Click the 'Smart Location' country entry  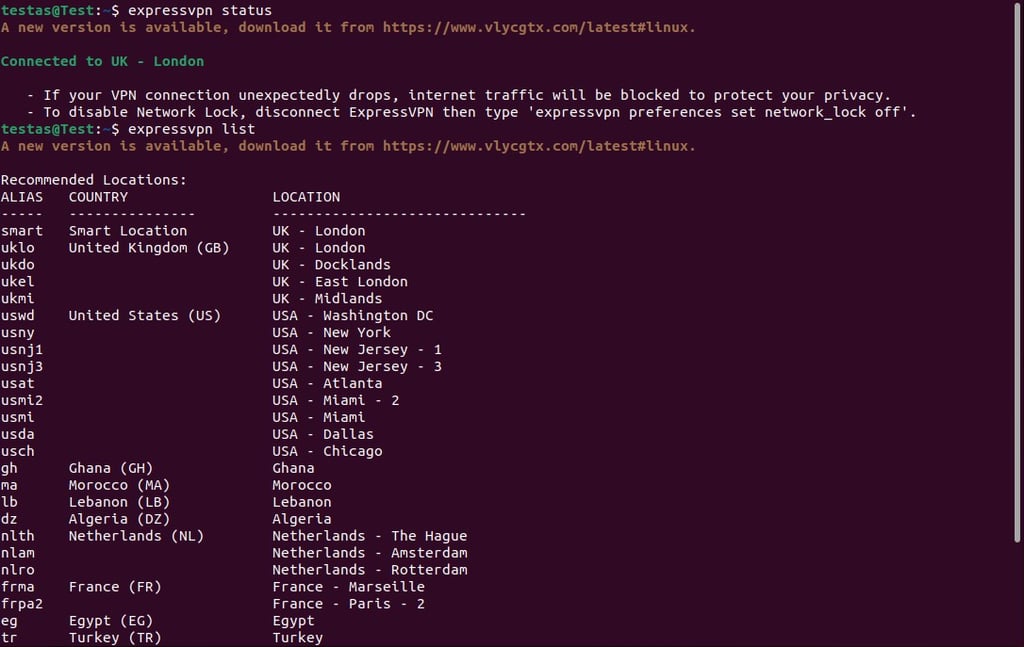128,231
